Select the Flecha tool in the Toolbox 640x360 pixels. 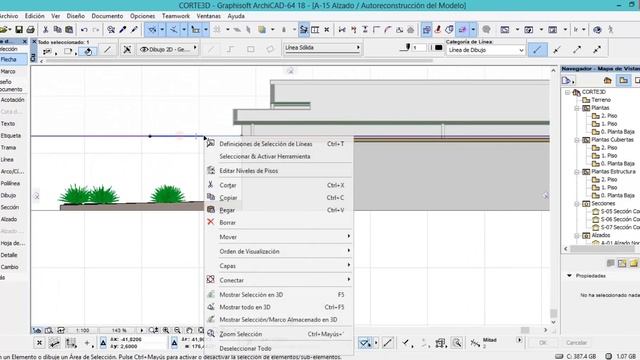click(14, 59)
